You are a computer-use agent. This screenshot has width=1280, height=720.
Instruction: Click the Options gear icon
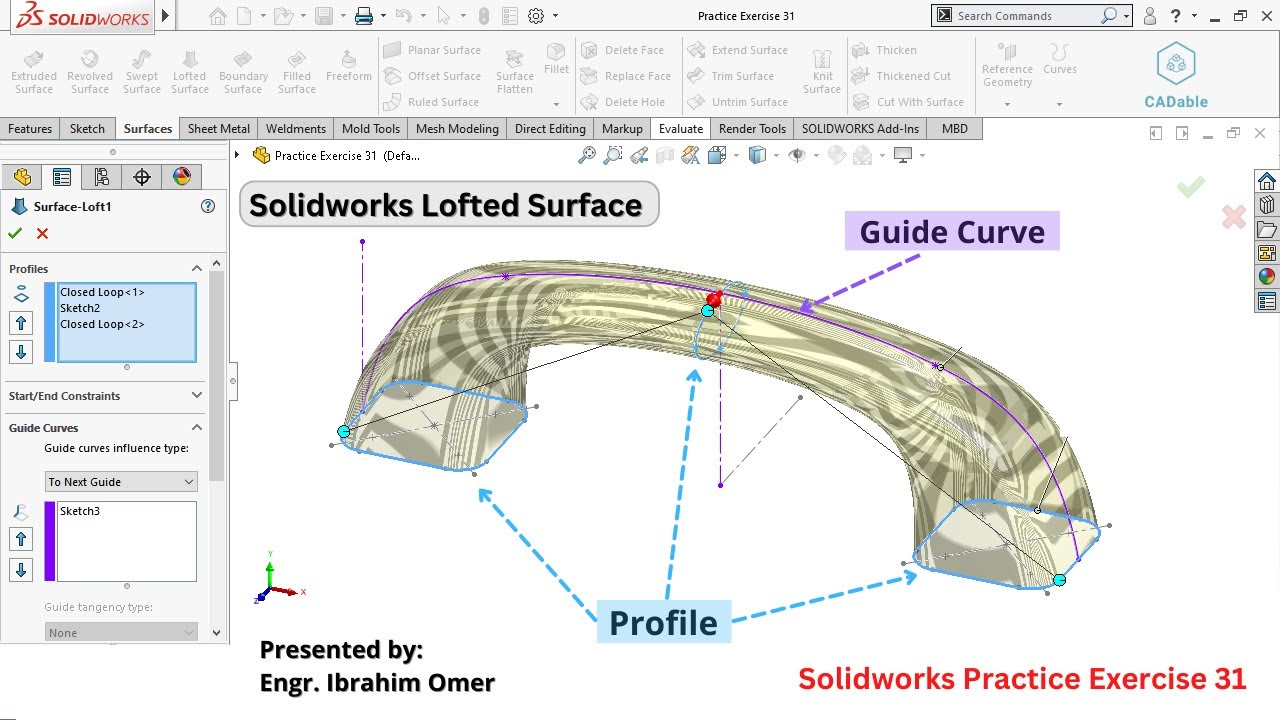pyautogui.click(x=537, y=16)
